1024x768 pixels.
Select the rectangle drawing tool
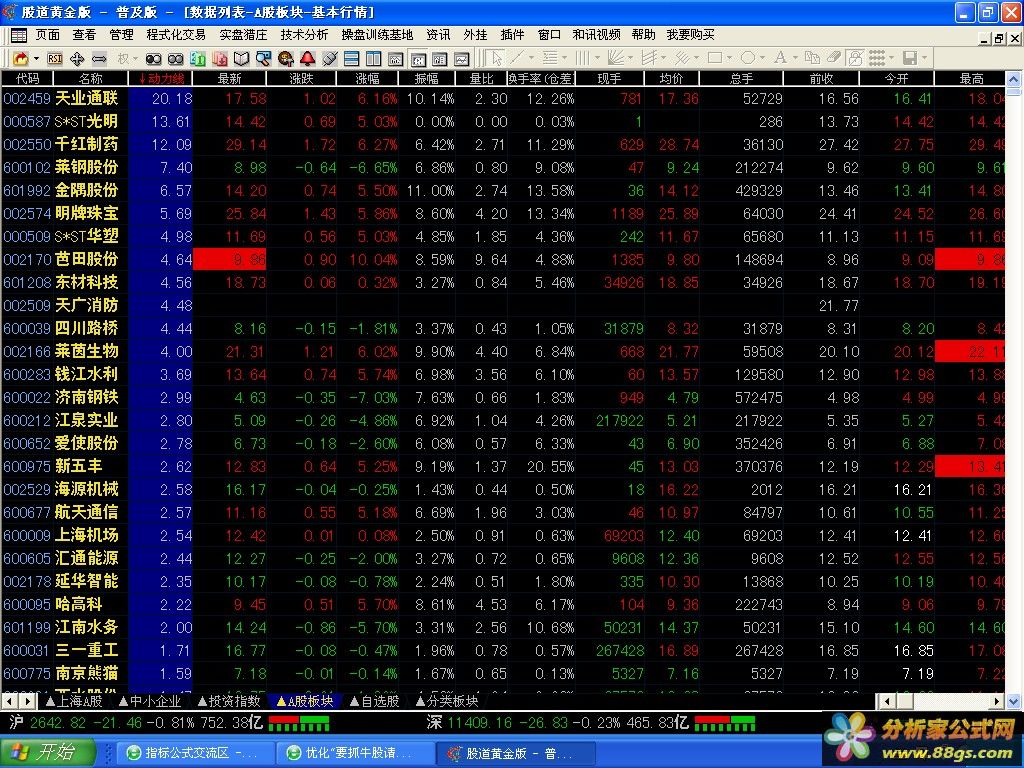click(x=715, y=58)
